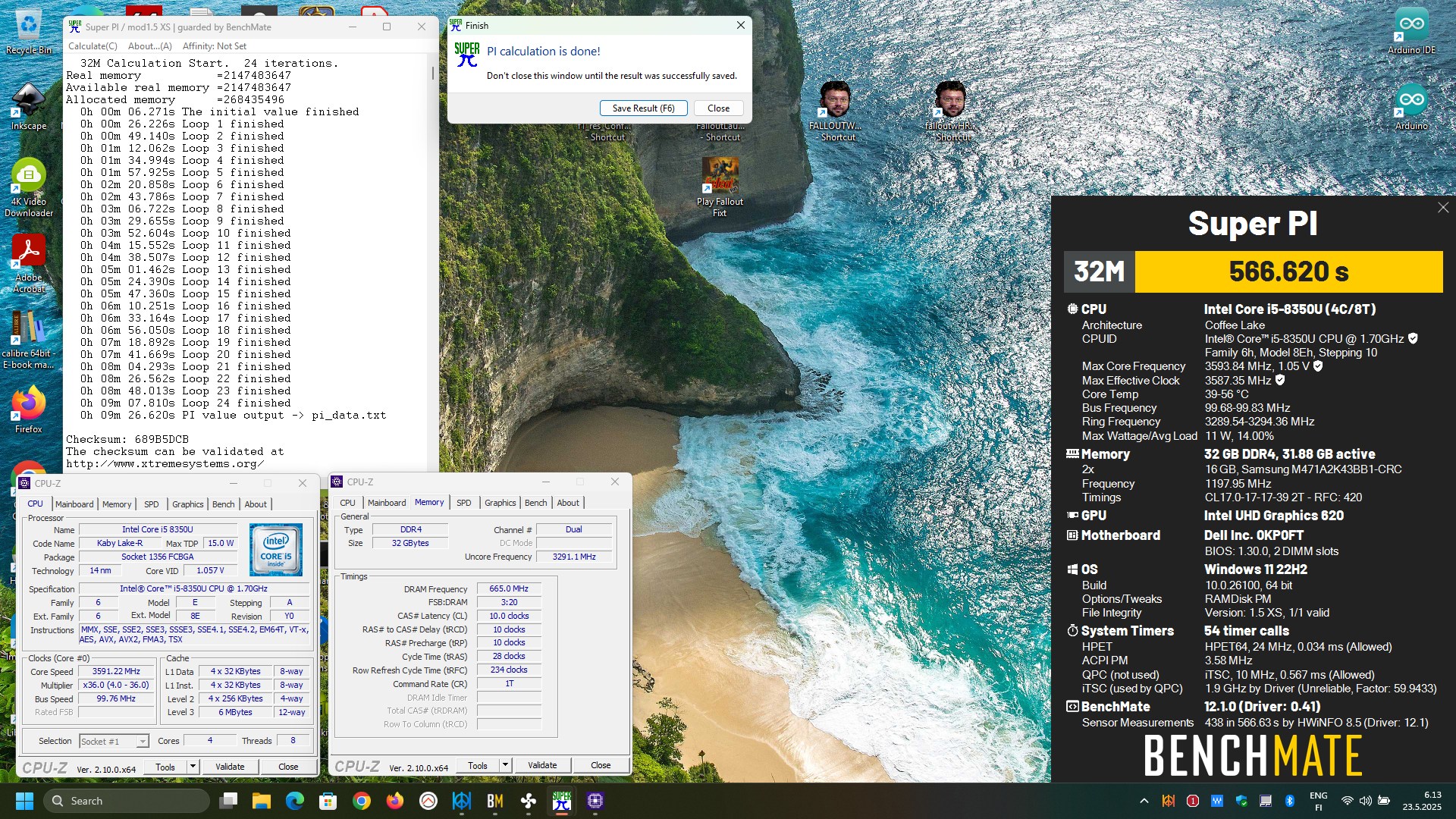
Task: Open Graphics tab in left CPU-Z
Action: [187, 504]
